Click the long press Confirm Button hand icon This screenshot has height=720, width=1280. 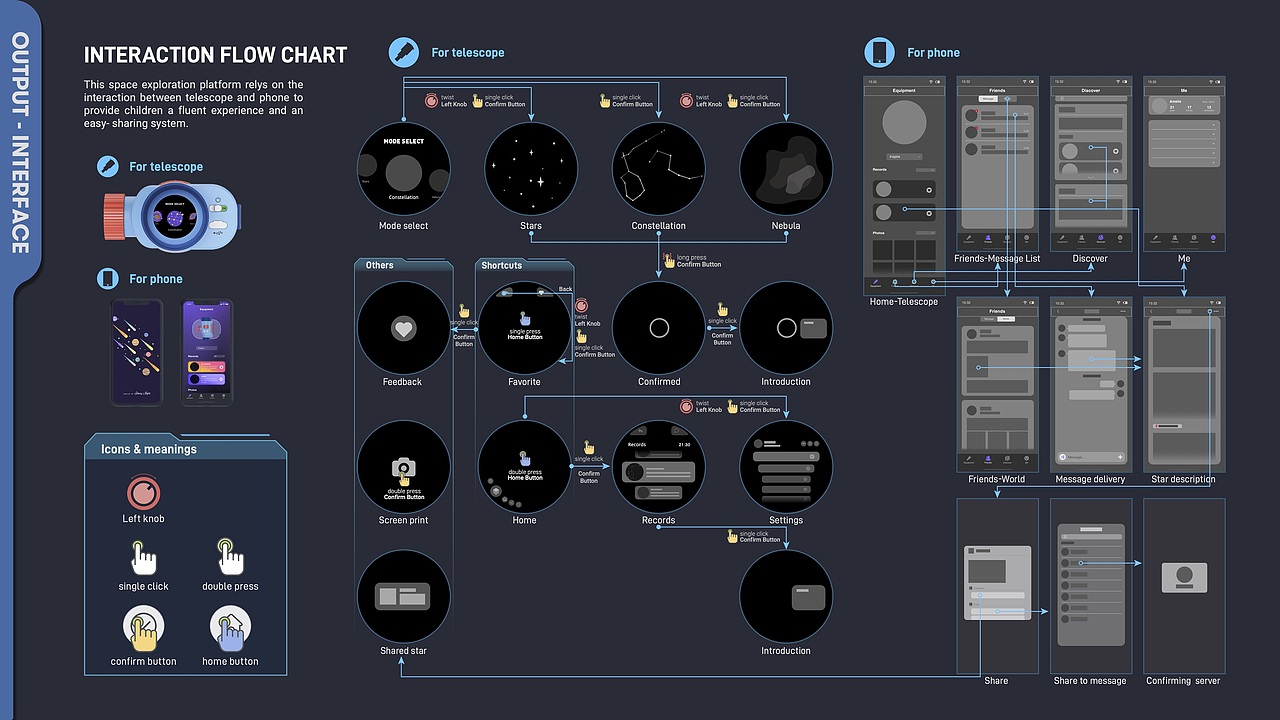tap(668, 260)
